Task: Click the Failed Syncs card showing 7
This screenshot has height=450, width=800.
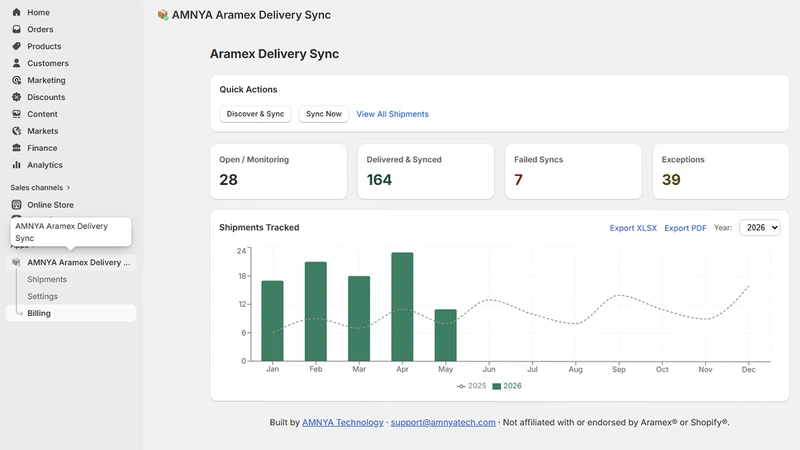Action: [x=573, y=171]
